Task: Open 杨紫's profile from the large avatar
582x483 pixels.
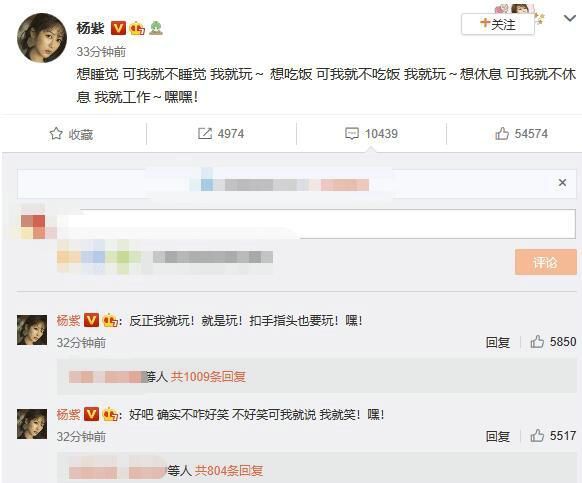Action: point(42,38)
